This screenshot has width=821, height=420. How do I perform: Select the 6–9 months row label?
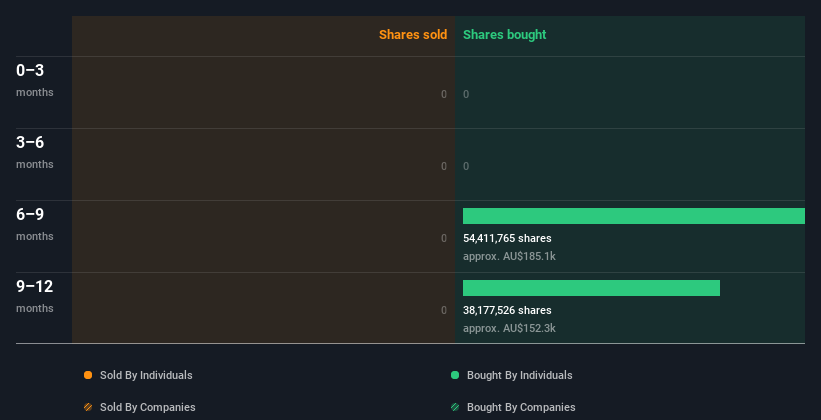35,224
